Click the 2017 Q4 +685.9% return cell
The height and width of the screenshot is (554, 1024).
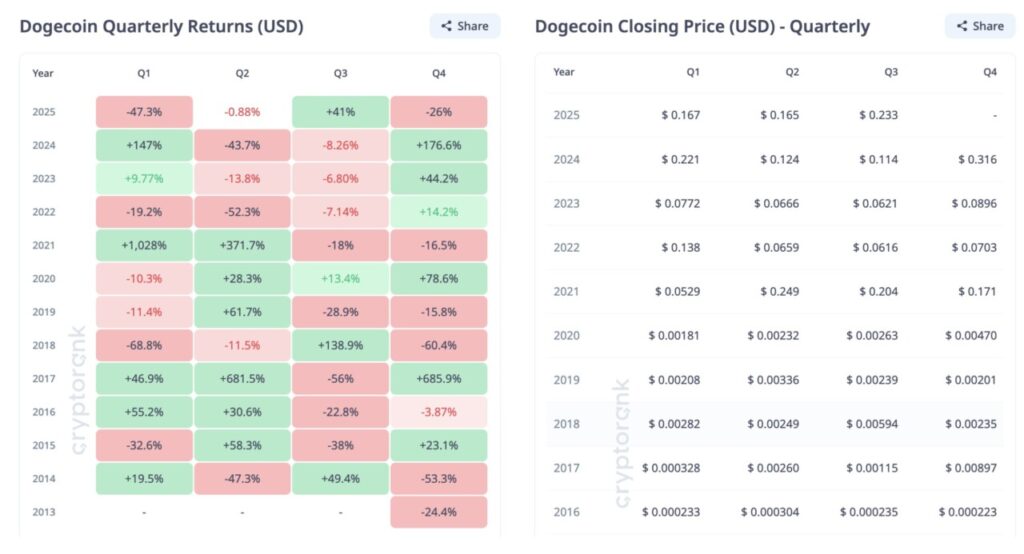438,379
